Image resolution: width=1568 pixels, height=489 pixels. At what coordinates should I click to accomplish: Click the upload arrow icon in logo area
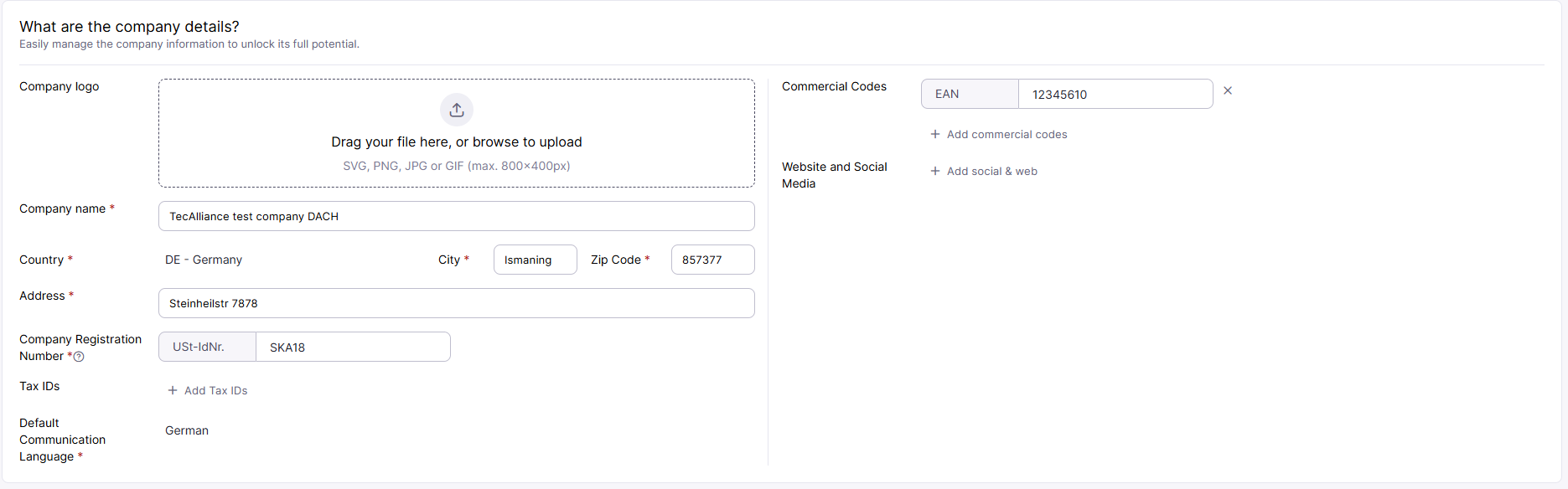click(457, 110)
